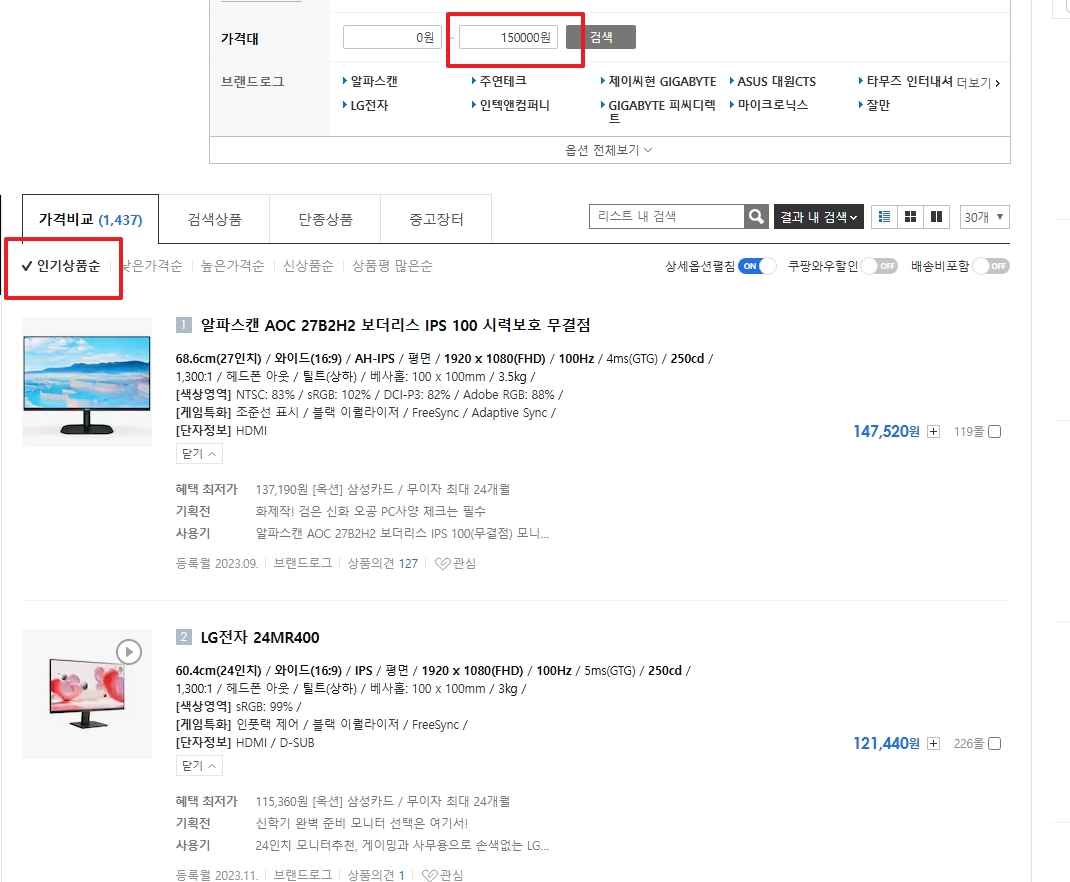Open product title LG전자 24MR400
The height and width of the screenshot is (882, 1070).
[260, 637]
